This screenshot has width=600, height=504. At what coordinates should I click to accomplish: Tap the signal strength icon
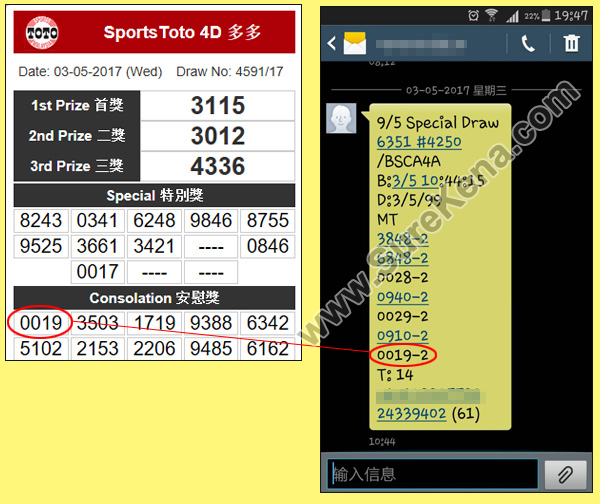tap(512, 16)
